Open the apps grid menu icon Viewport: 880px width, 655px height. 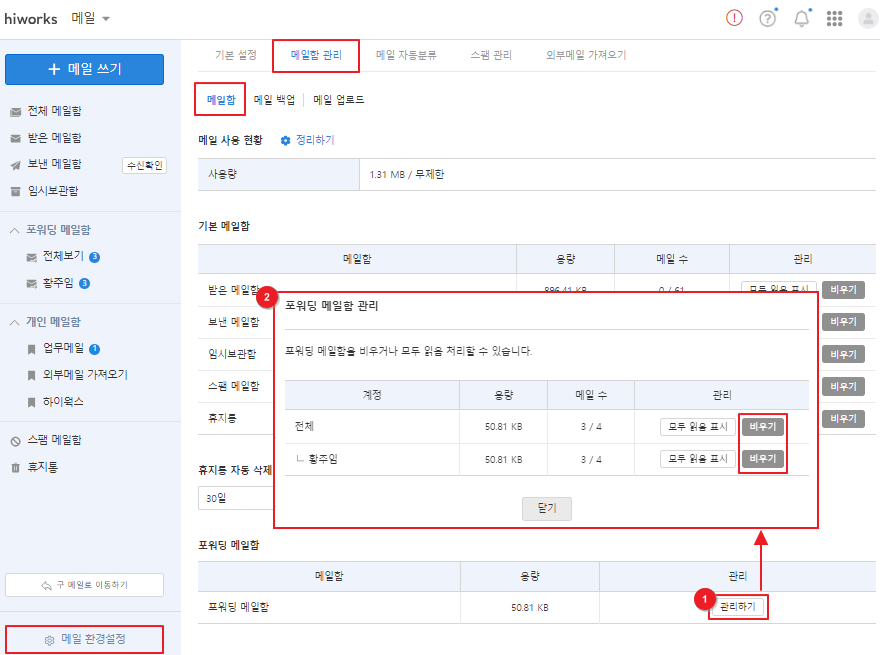pyautogui.click(x=835, y=19)
